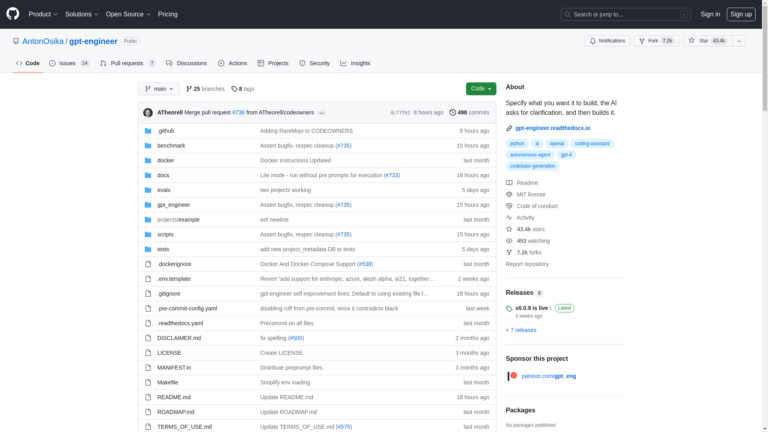Switch to the Pull requests tab

pyautogui.click(x=128, y=63)
